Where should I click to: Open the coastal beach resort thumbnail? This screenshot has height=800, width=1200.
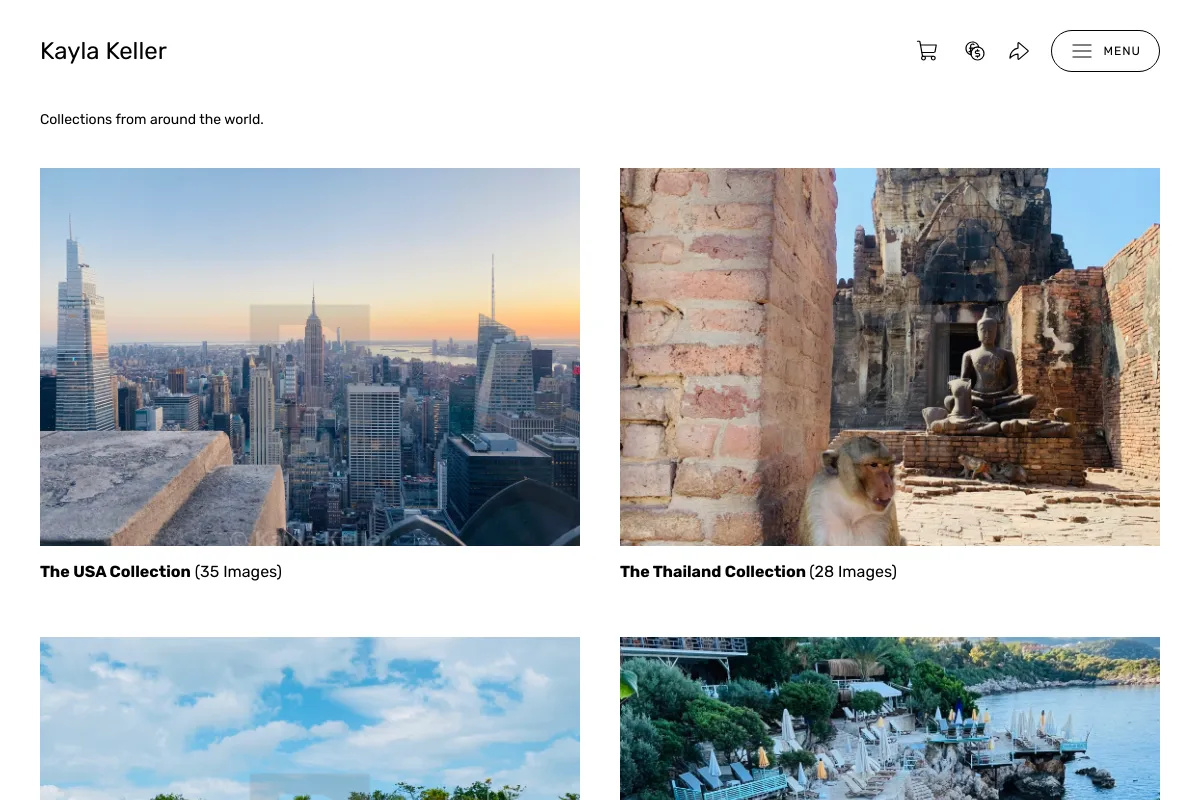890,718
